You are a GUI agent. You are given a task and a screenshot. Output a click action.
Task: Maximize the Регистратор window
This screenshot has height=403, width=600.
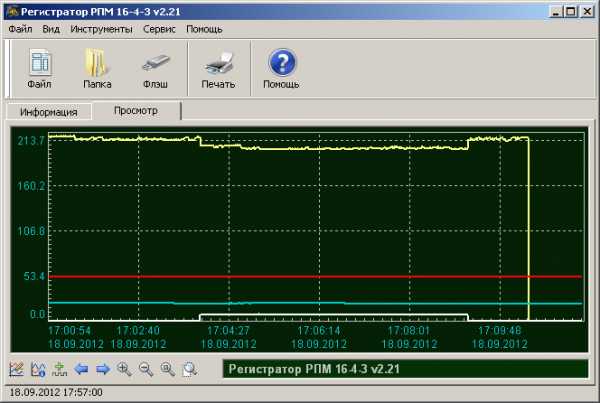tap(571, 12)
